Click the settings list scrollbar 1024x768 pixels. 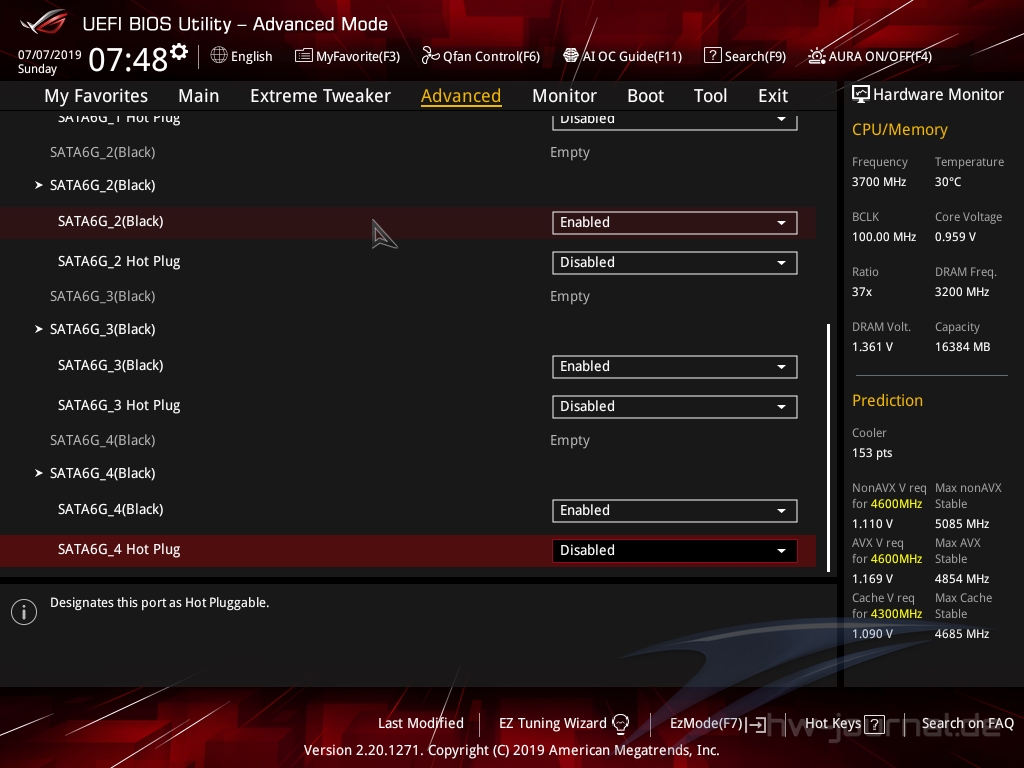pos(829,448)
